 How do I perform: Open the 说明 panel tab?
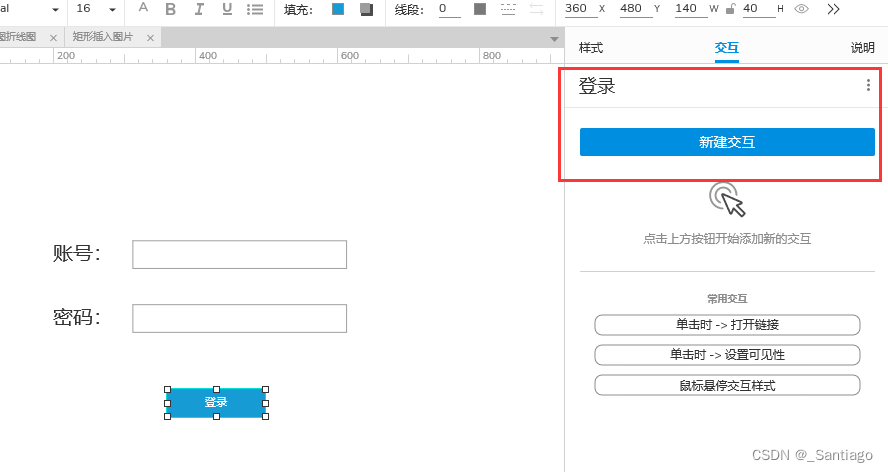(x=863, y=48)
